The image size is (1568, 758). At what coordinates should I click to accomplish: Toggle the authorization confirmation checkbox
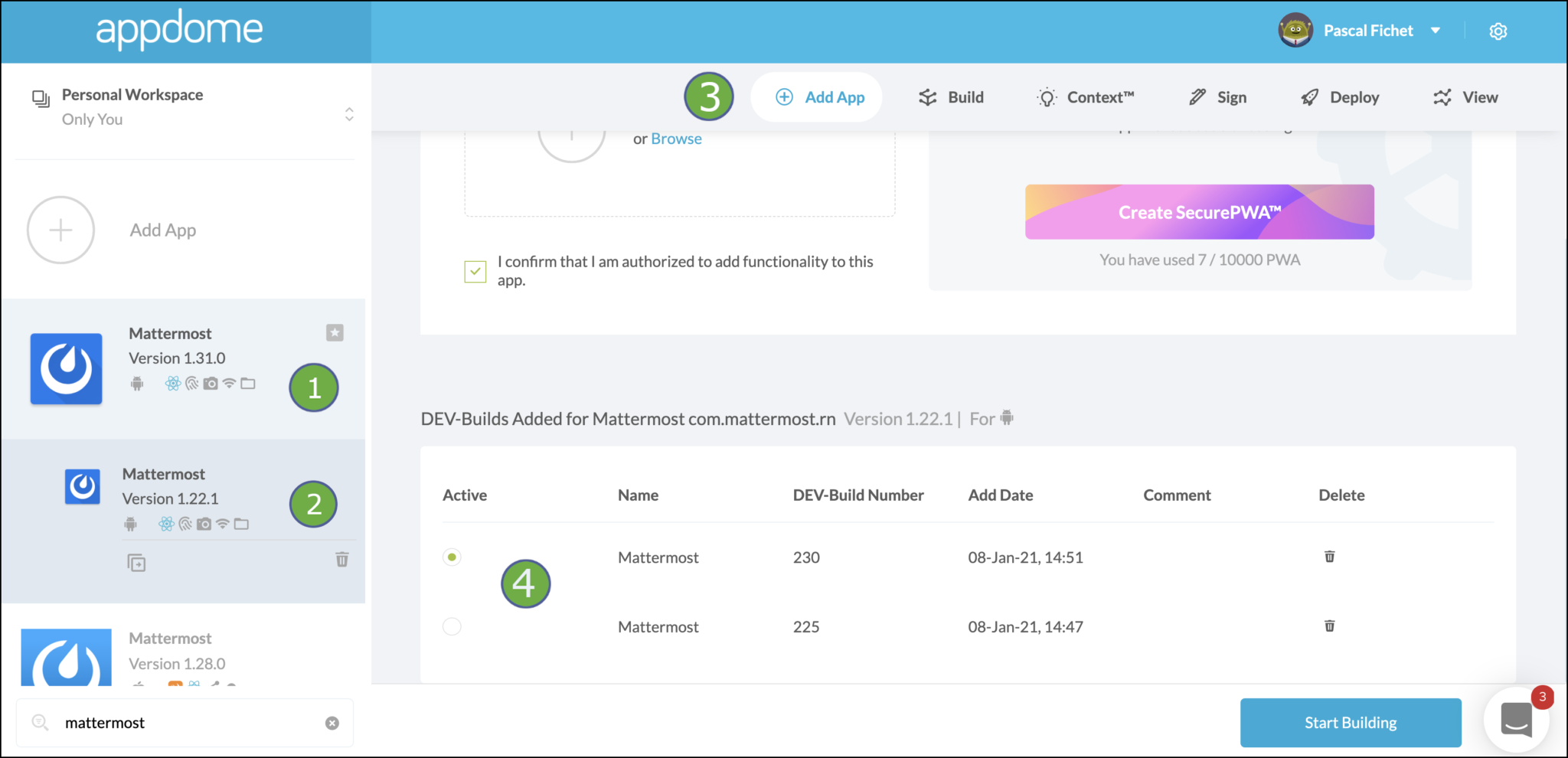click(475, 271)
